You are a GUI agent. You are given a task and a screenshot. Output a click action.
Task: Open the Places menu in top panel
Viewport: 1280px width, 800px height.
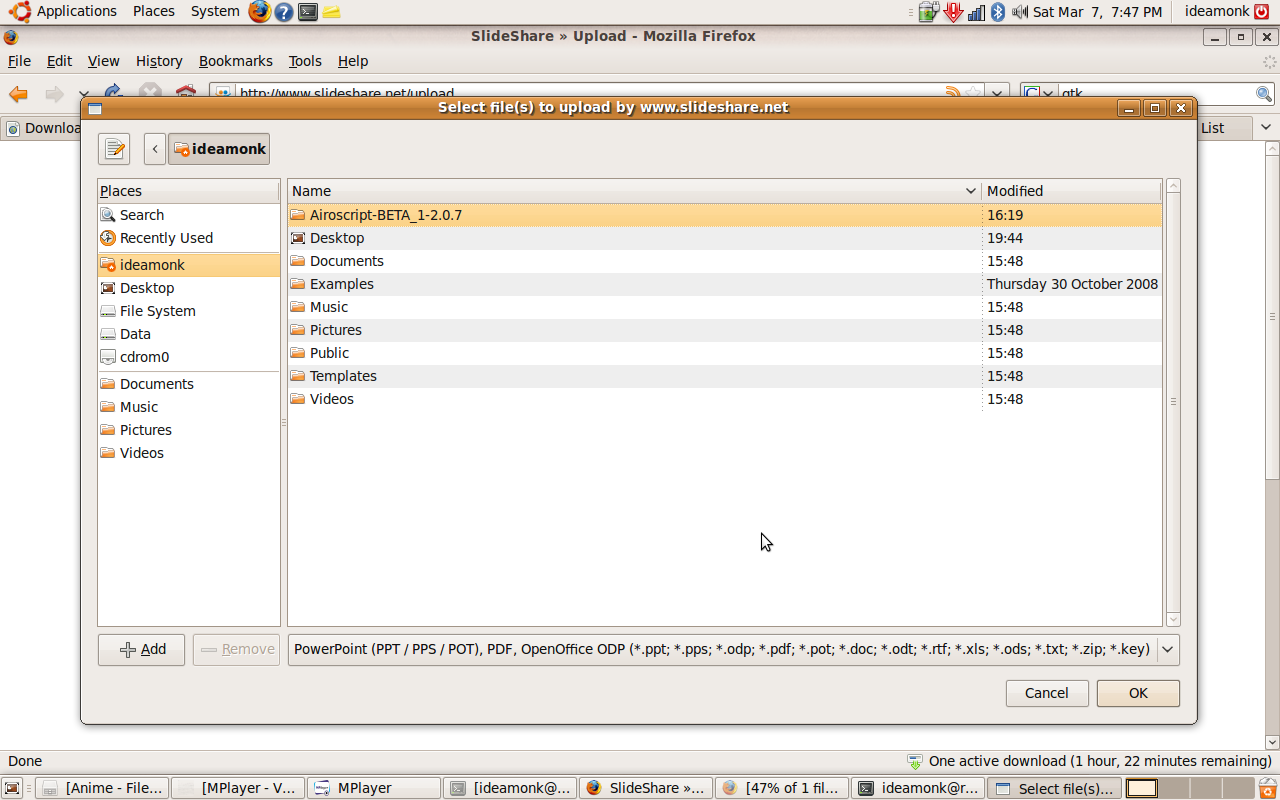point(153,11)
